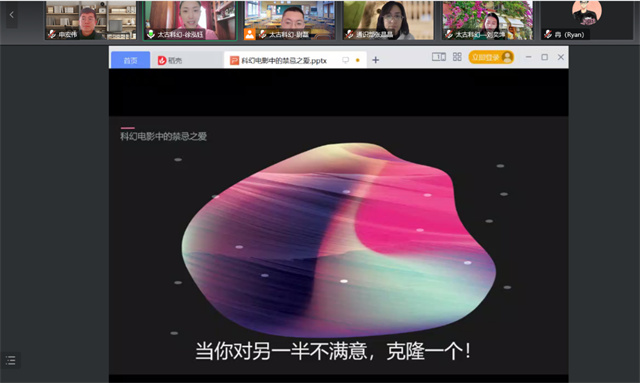This screenshot has height=383, width=640.
Task: Click the orange unsaved dot on pptx tab
Action: [358, 60]
